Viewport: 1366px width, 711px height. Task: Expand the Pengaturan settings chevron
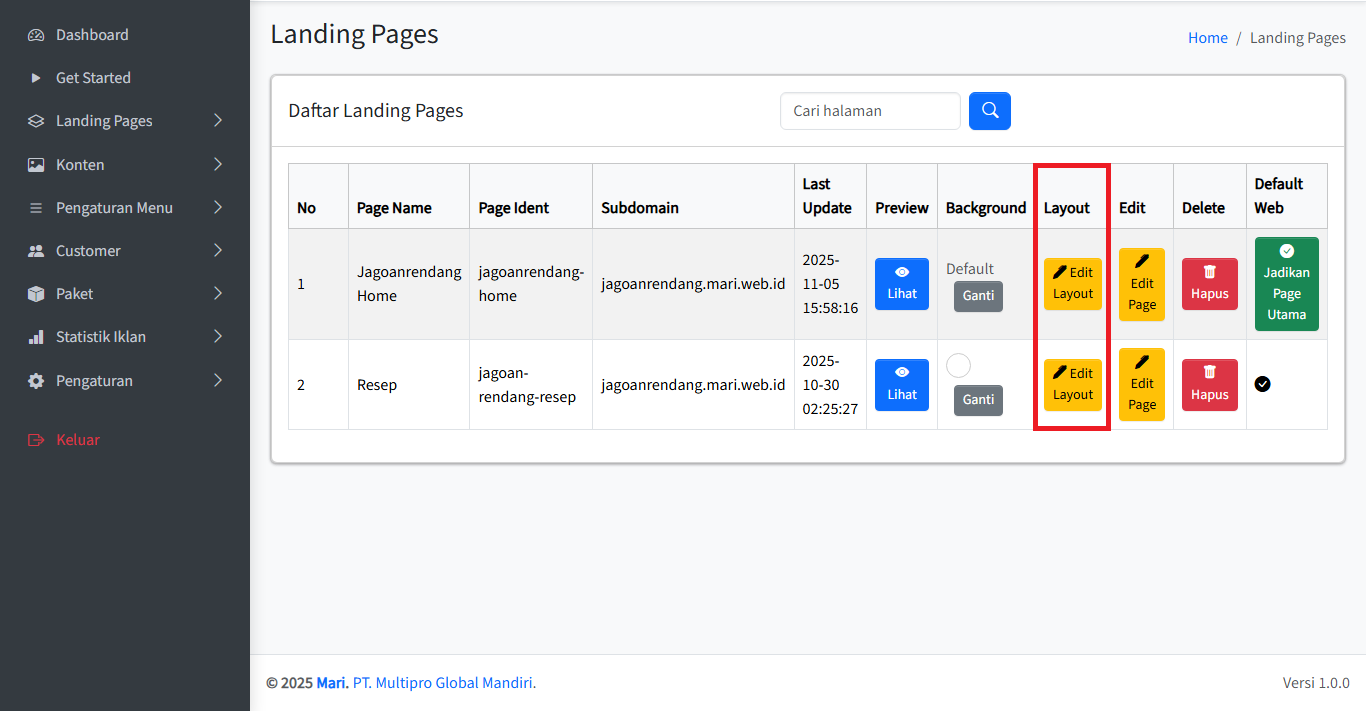coord(218,381)
